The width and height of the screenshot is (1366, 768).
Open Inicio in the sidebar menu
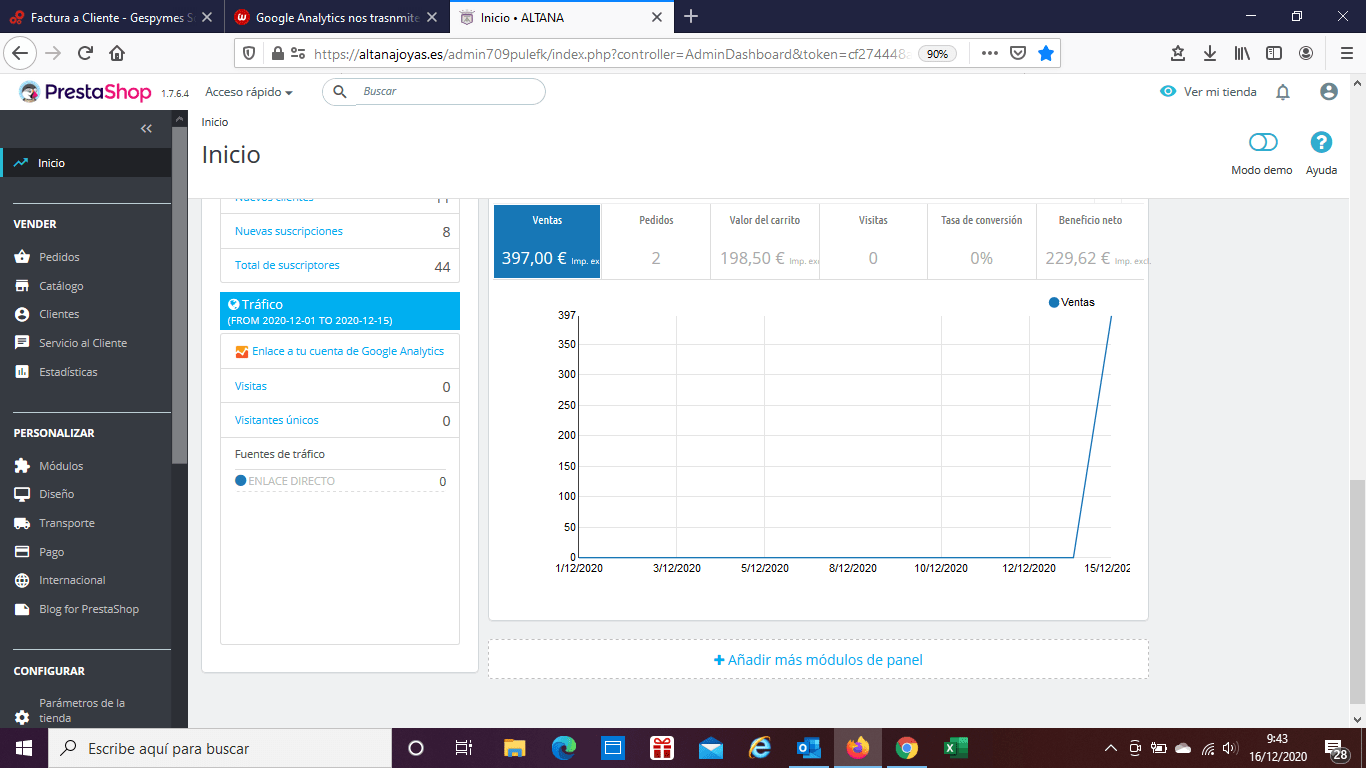(86, 163)
